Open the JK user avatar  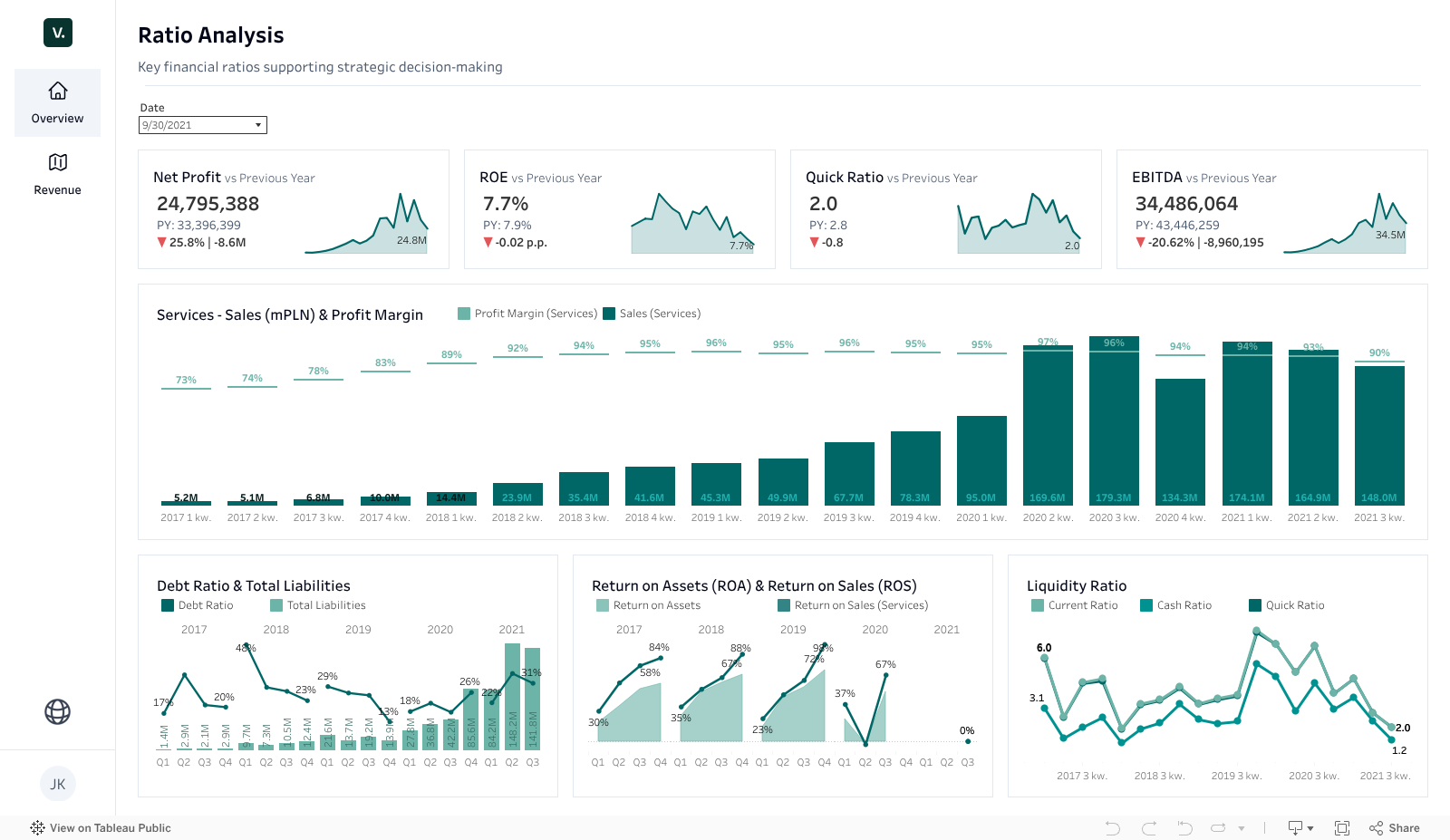click(x=58, y=784)
